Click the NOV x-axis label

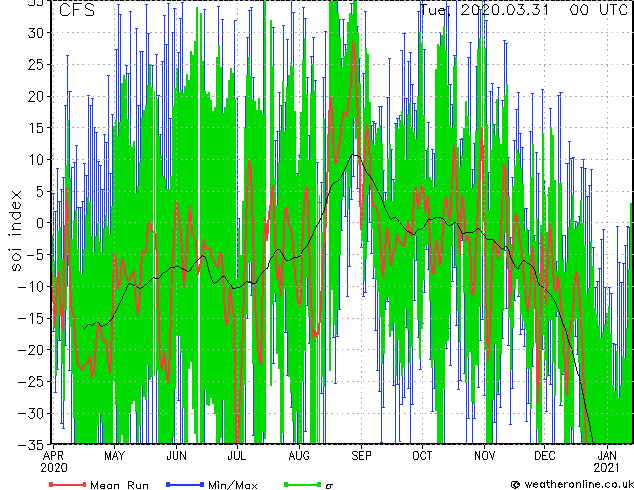484,456
